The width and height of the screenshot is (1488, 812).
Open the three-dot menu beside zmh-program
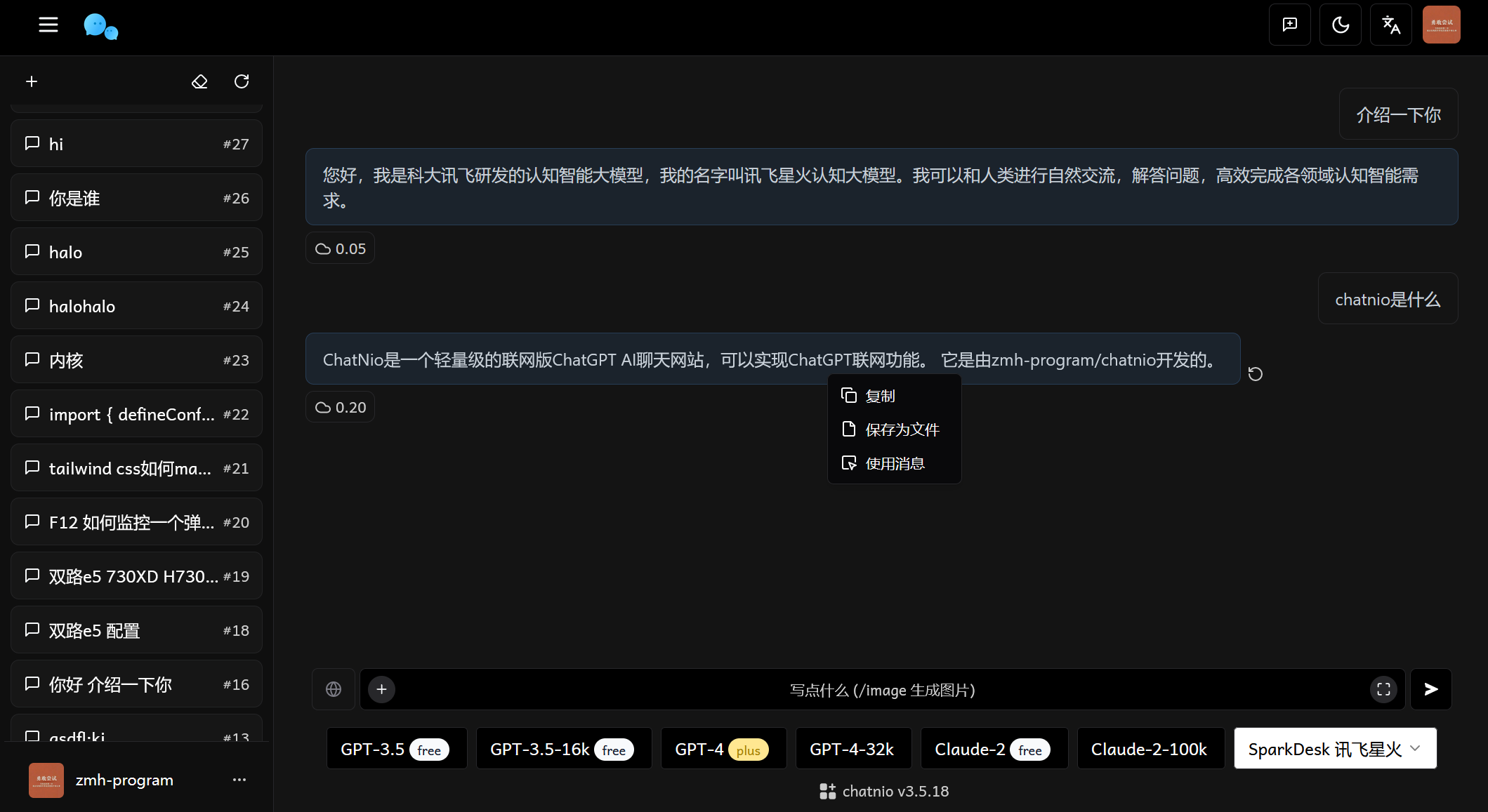239,780
